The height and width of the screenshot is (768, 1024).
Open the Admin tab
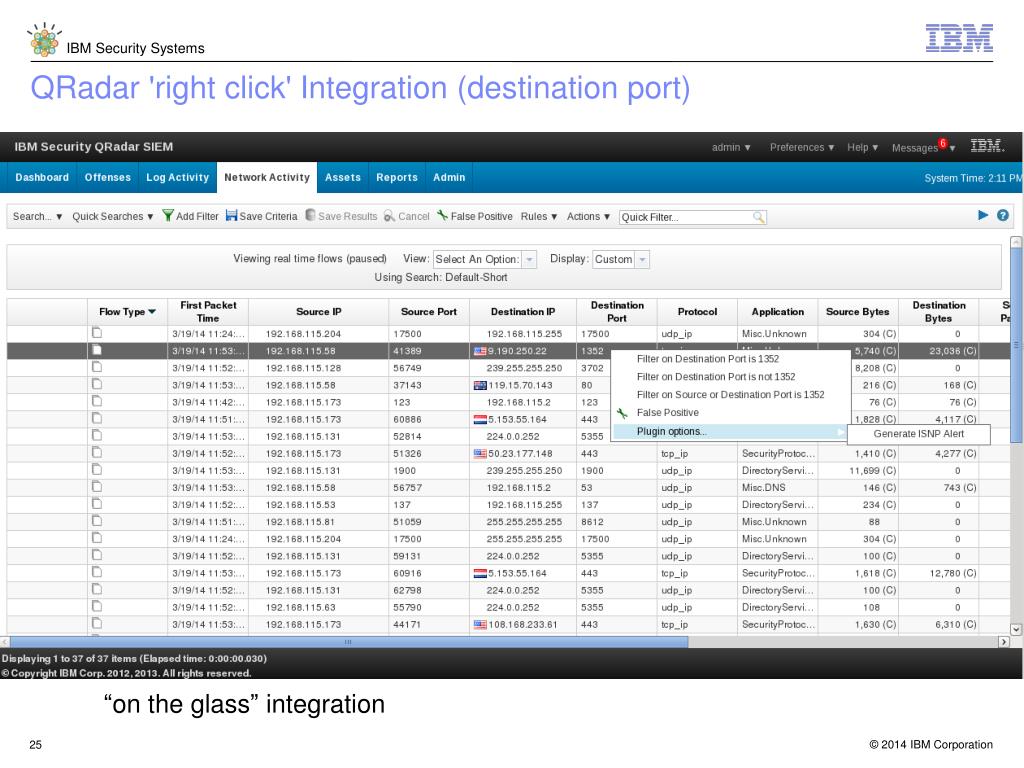[x=449, y=178]
